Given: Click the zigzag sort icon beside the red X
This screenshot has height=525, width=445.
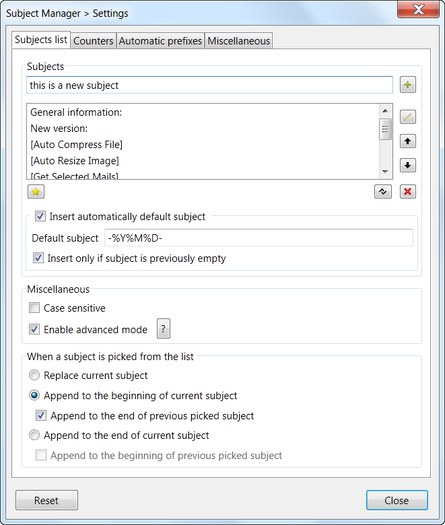Looking at the screenshot, I should 383,192.
